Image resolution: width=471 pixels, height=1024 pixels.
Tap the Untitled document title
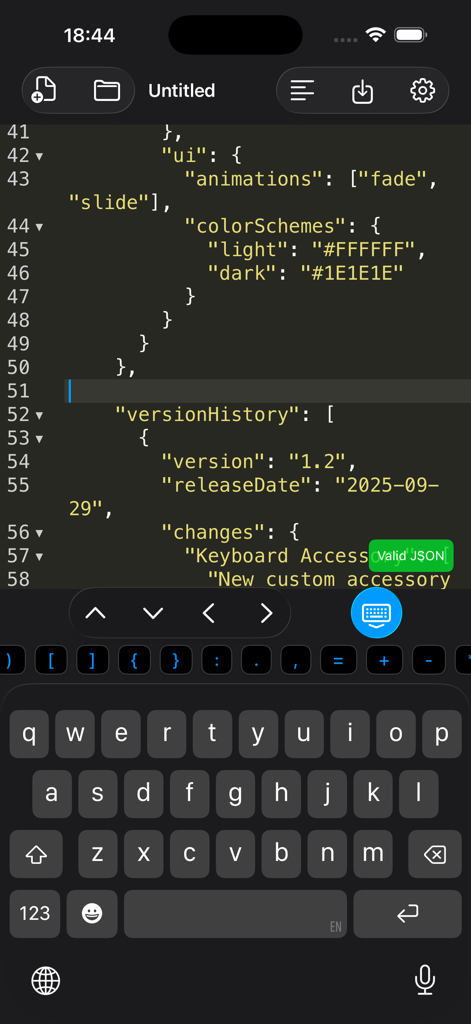(x=182, y=91)
